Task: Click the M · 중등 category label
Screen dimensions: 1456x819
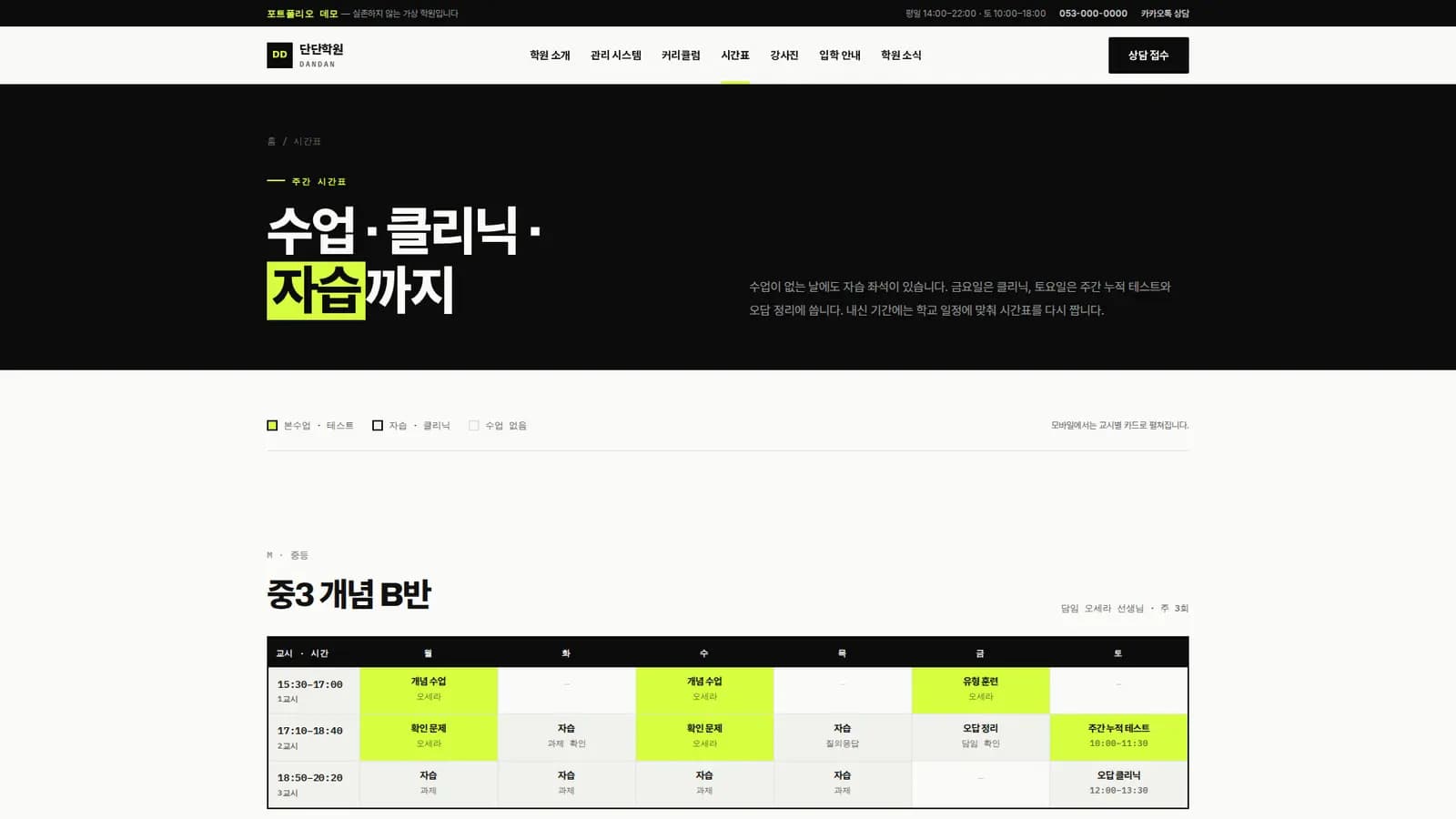Action: tap(288, 555)
